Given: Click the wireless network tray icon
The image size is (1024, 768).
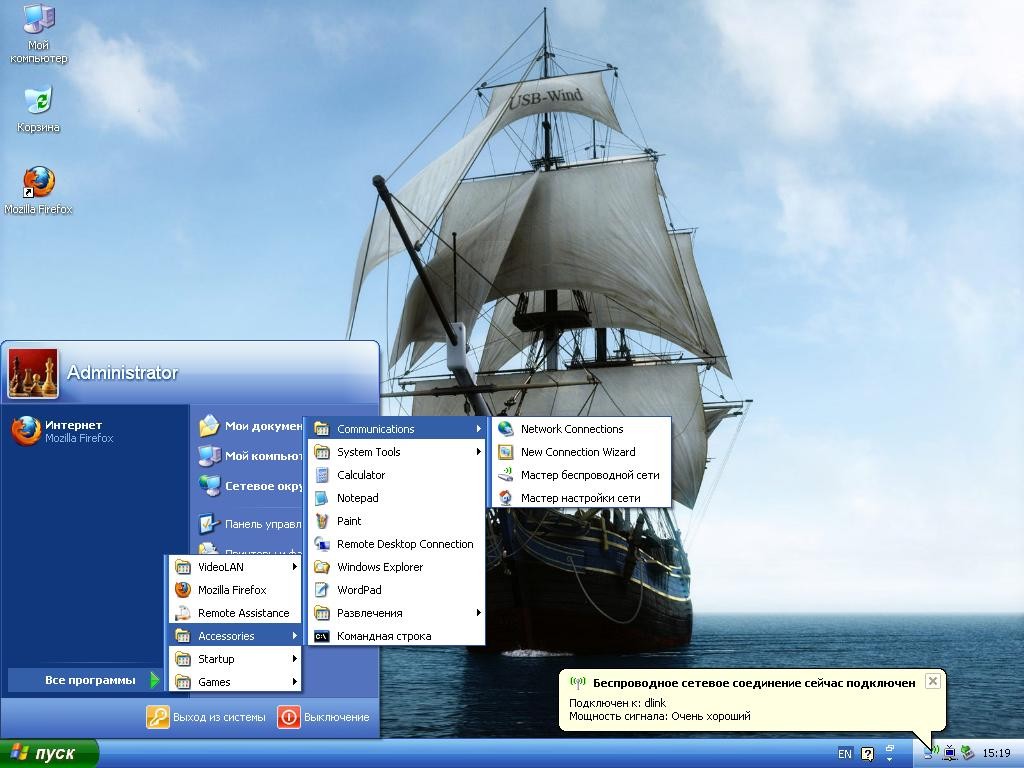Looking at the screenshot, I should coord(931,753).
